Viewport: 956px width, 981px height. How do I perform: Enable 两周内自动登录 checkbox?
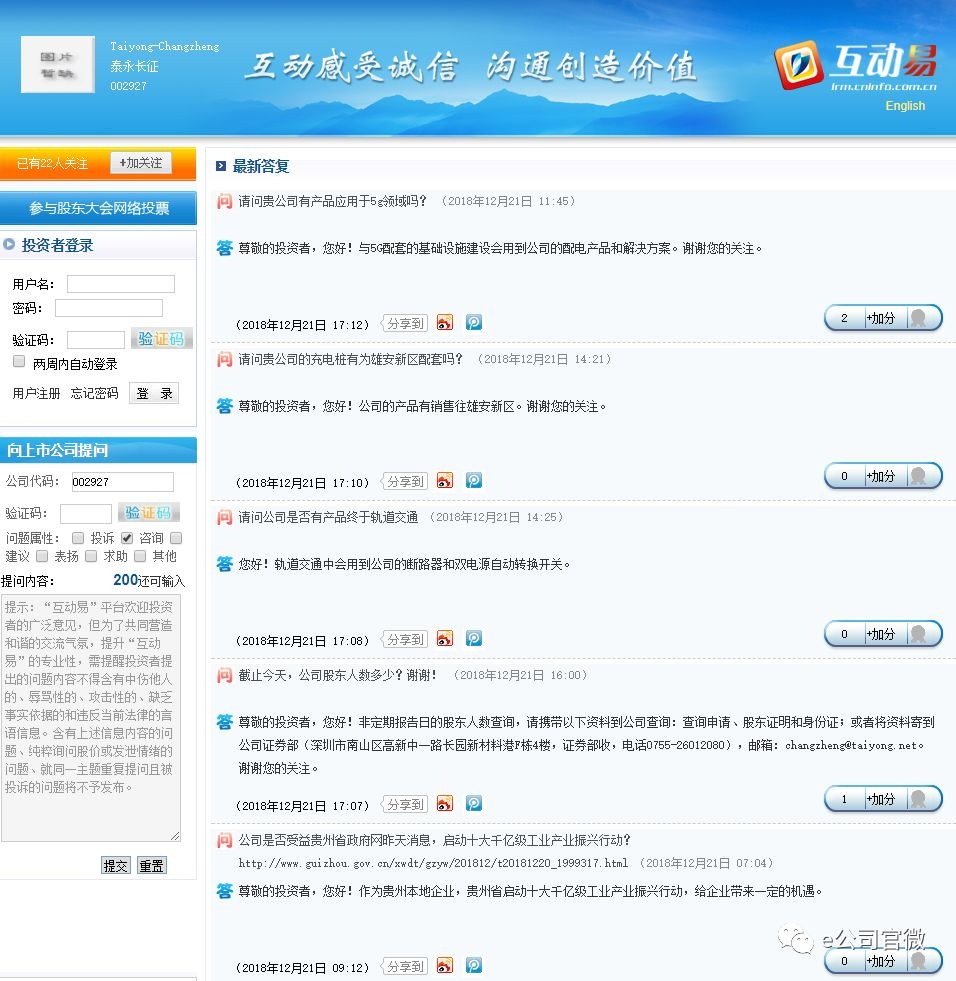click(x=19, y=362)
